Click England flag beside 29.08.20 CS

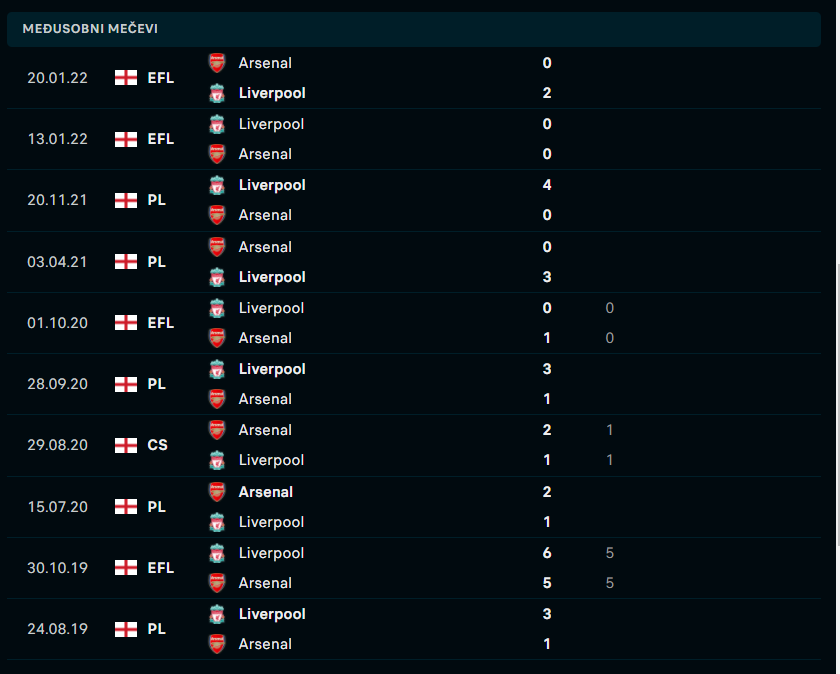pos(126,445)
